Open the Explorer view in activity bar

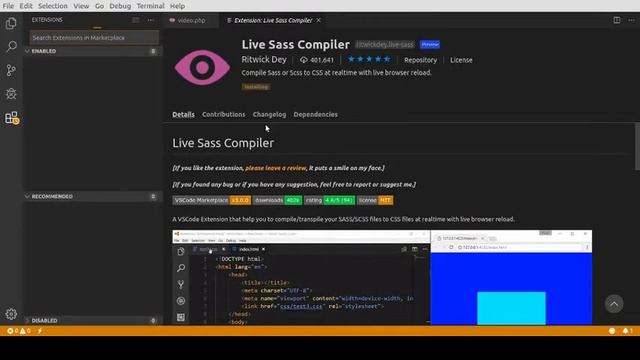tap(11, 23)
